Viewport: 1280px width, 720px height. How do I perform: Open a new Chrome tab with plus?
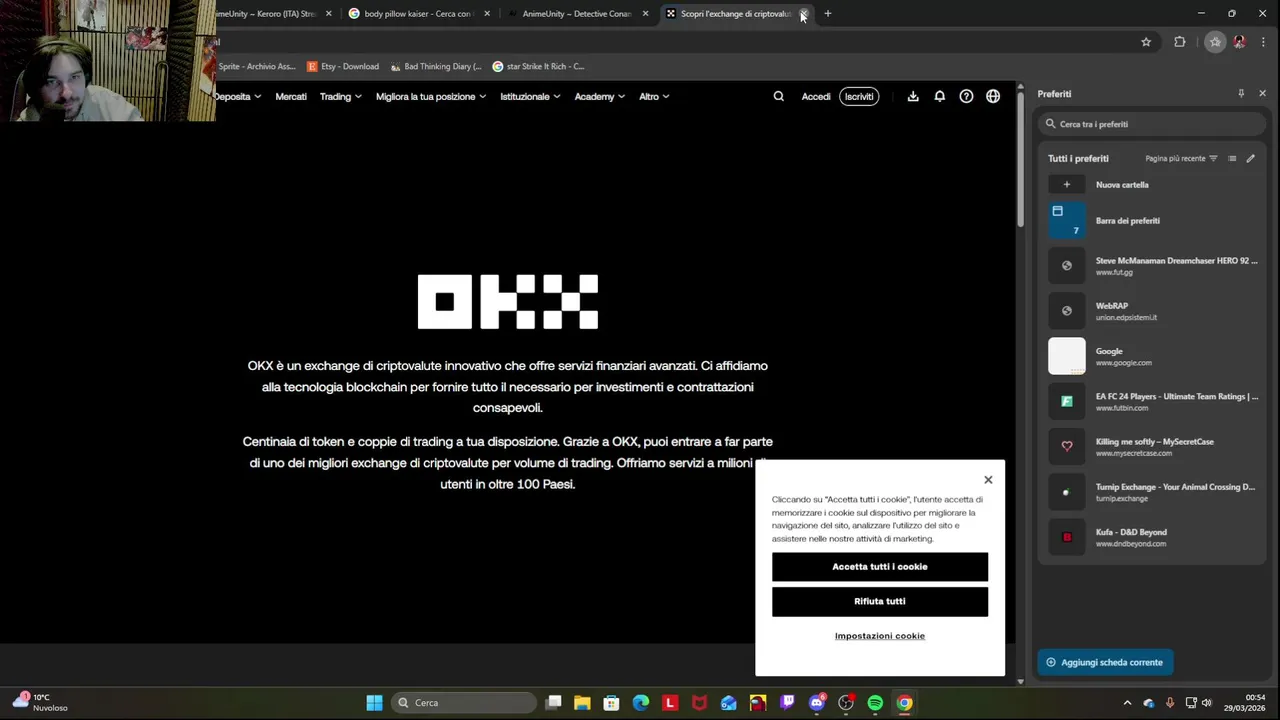[x=827, y=14]
